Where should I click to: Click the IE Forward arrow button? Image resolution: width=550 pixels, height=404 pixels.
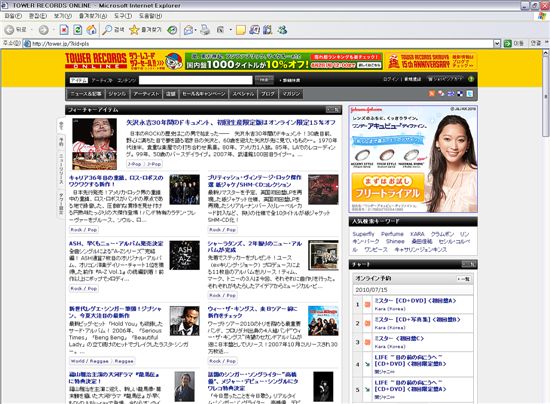click(43, 30)
